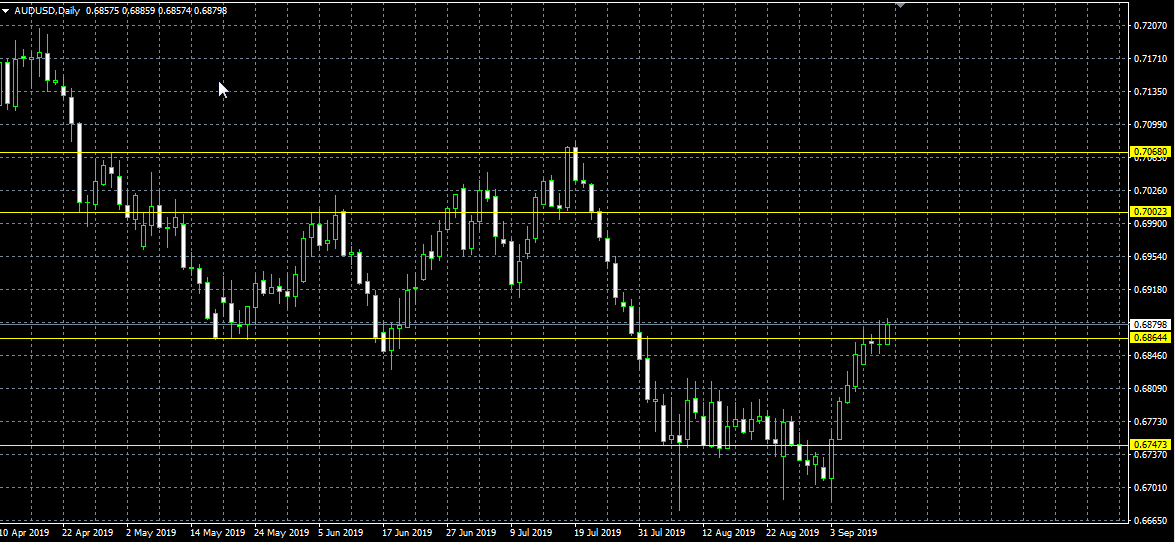Click the 10 Apr 2019 date label
1175x542 pixels.
click(x=25, y=533)
